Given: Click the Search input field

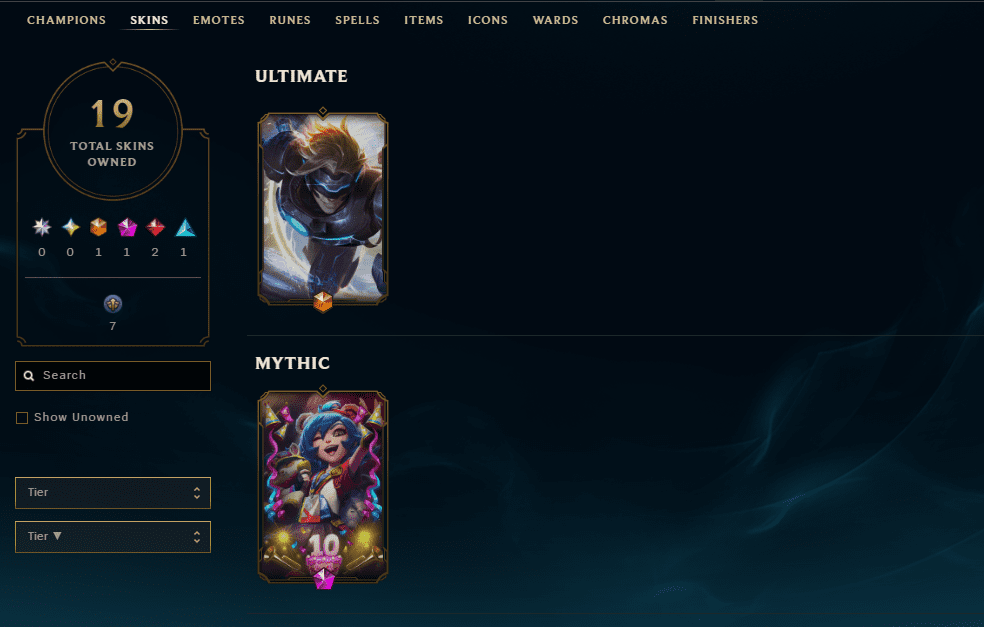Looking at the screenshot, I should click(x=113, y=376).
